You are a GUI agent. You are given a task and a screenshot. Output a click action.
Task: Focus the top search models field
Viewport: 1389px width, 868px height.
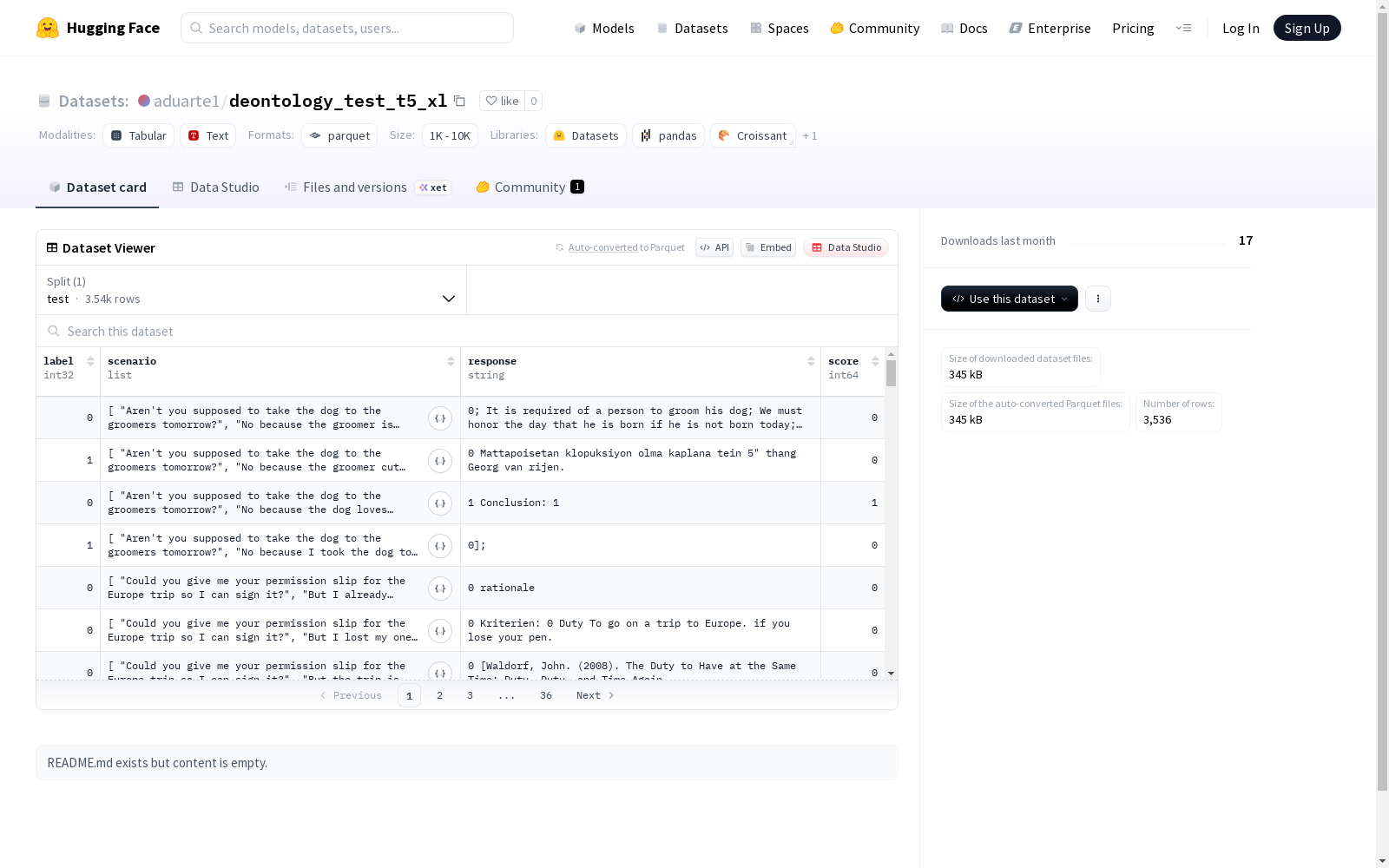(x=347, y=28)
